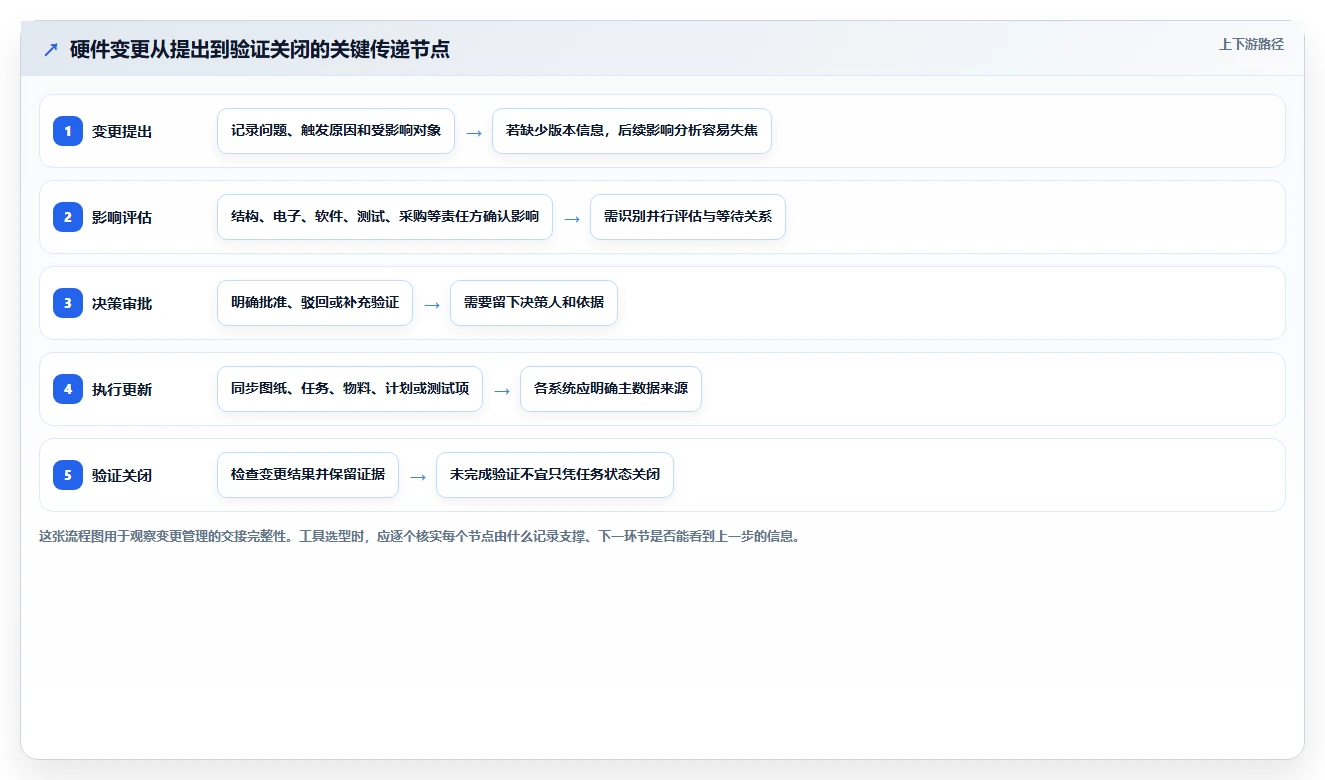Select step number 2 badge

68,217
